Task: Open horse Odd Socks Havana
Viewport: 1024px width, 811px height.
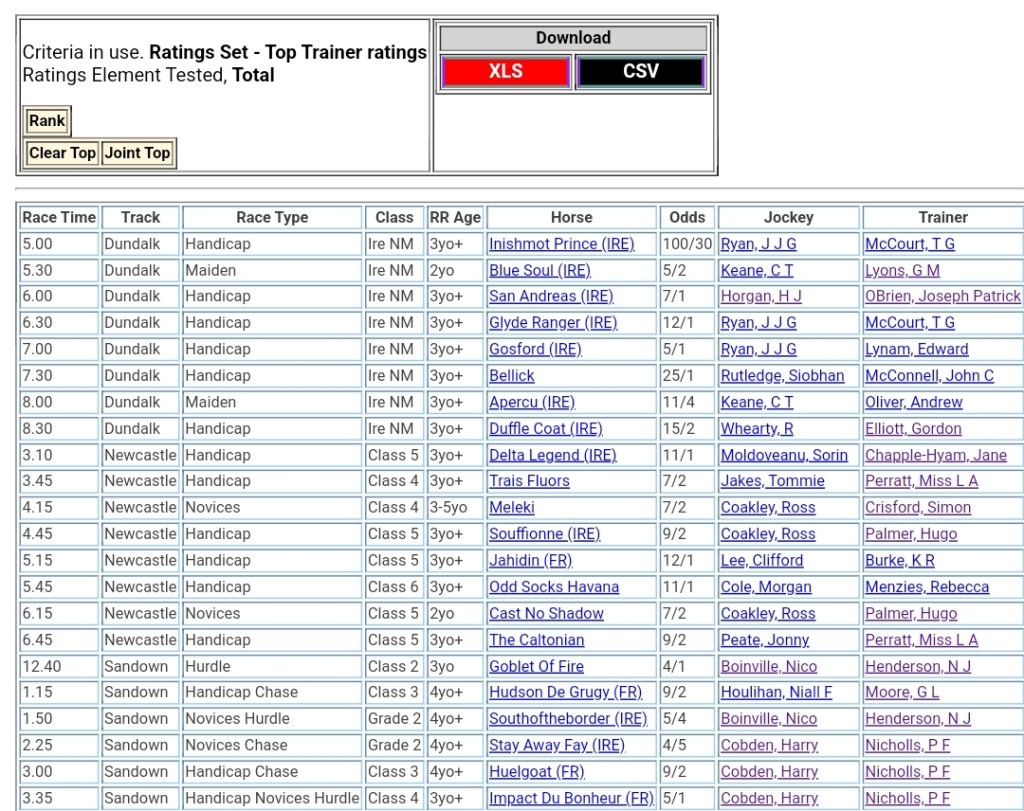Action: (x=553, y=587)
